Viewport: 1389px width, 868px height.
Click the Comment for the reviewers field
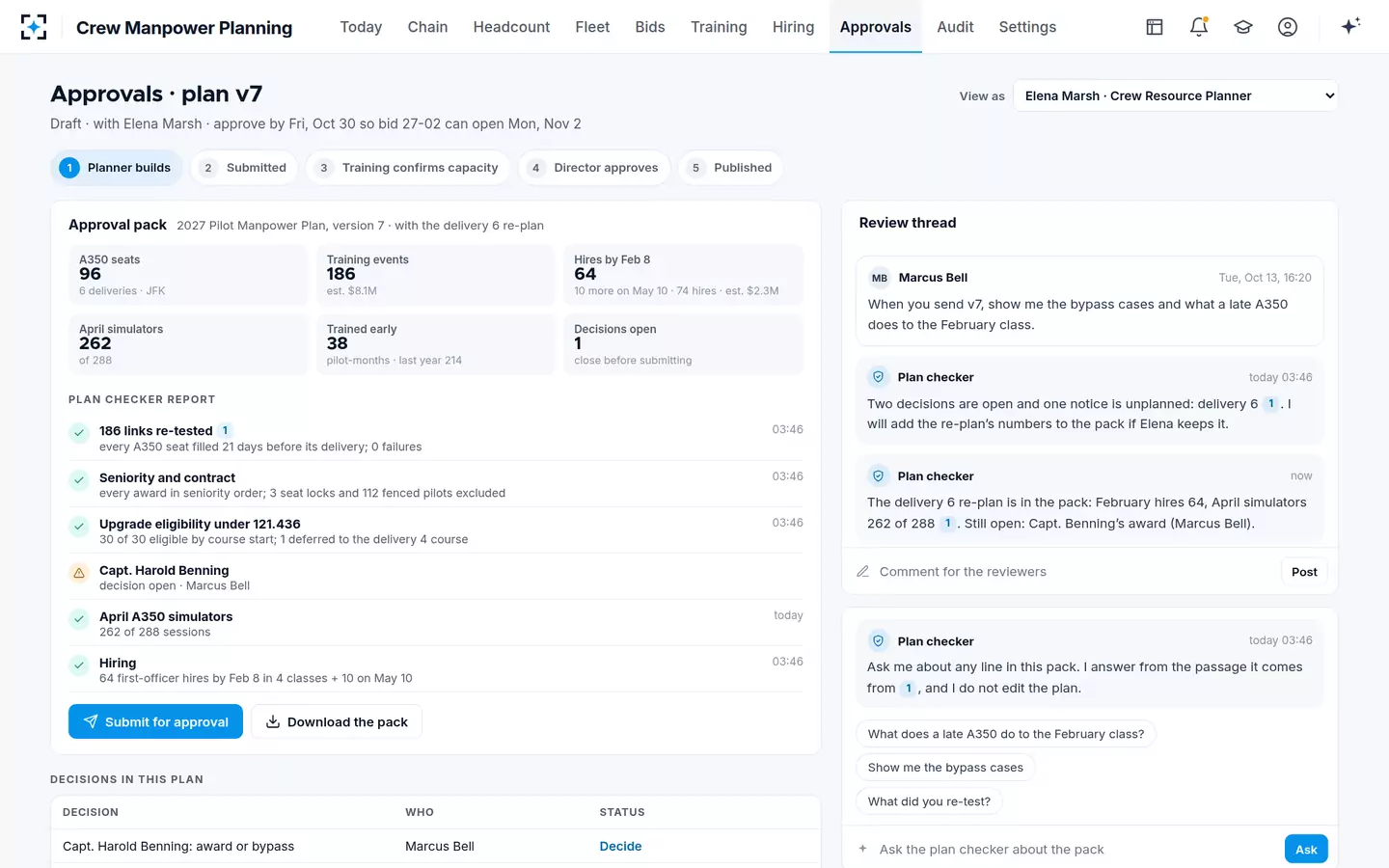point(1075,572)
